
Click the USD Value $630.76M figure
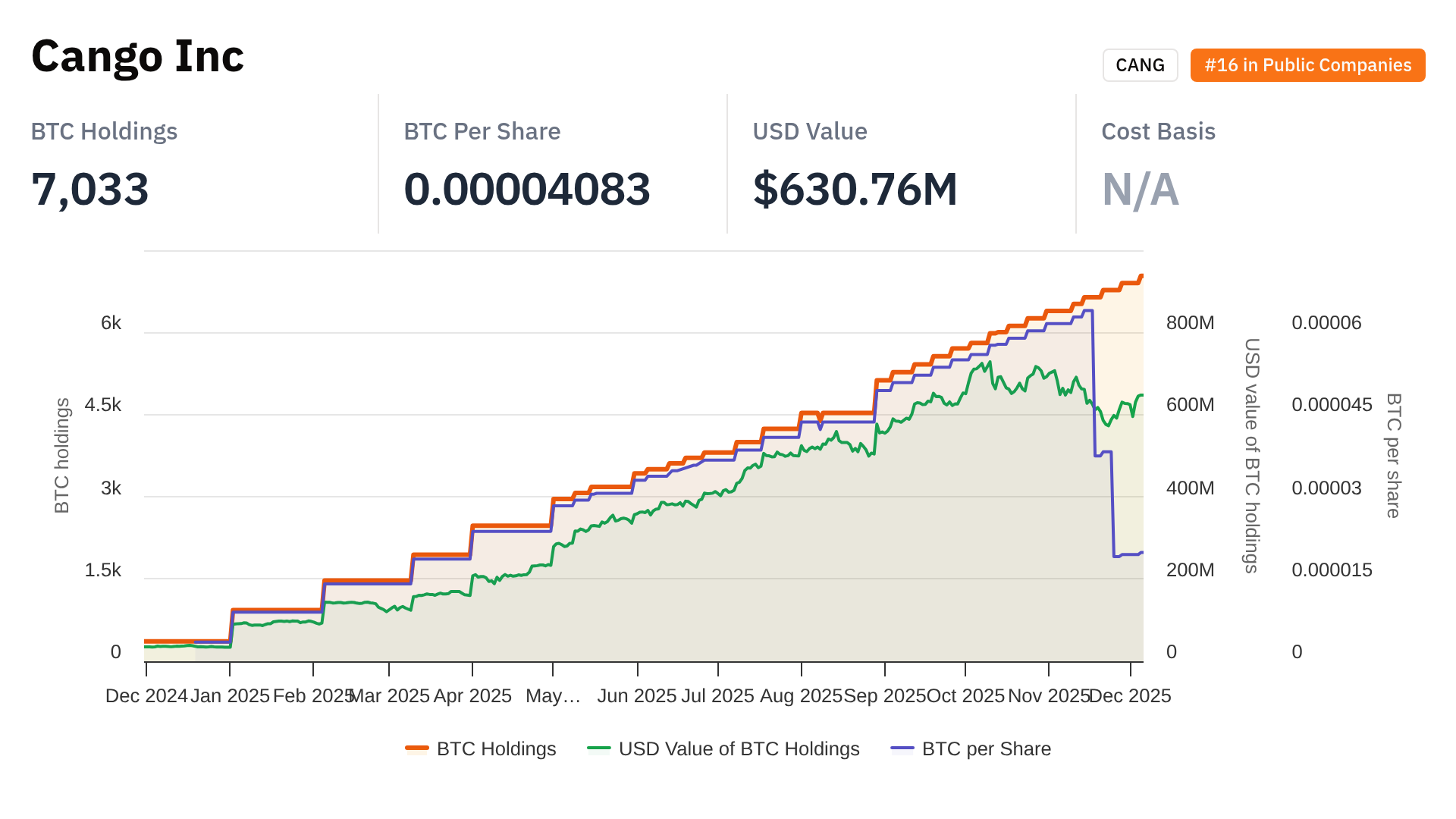(855, 189)
